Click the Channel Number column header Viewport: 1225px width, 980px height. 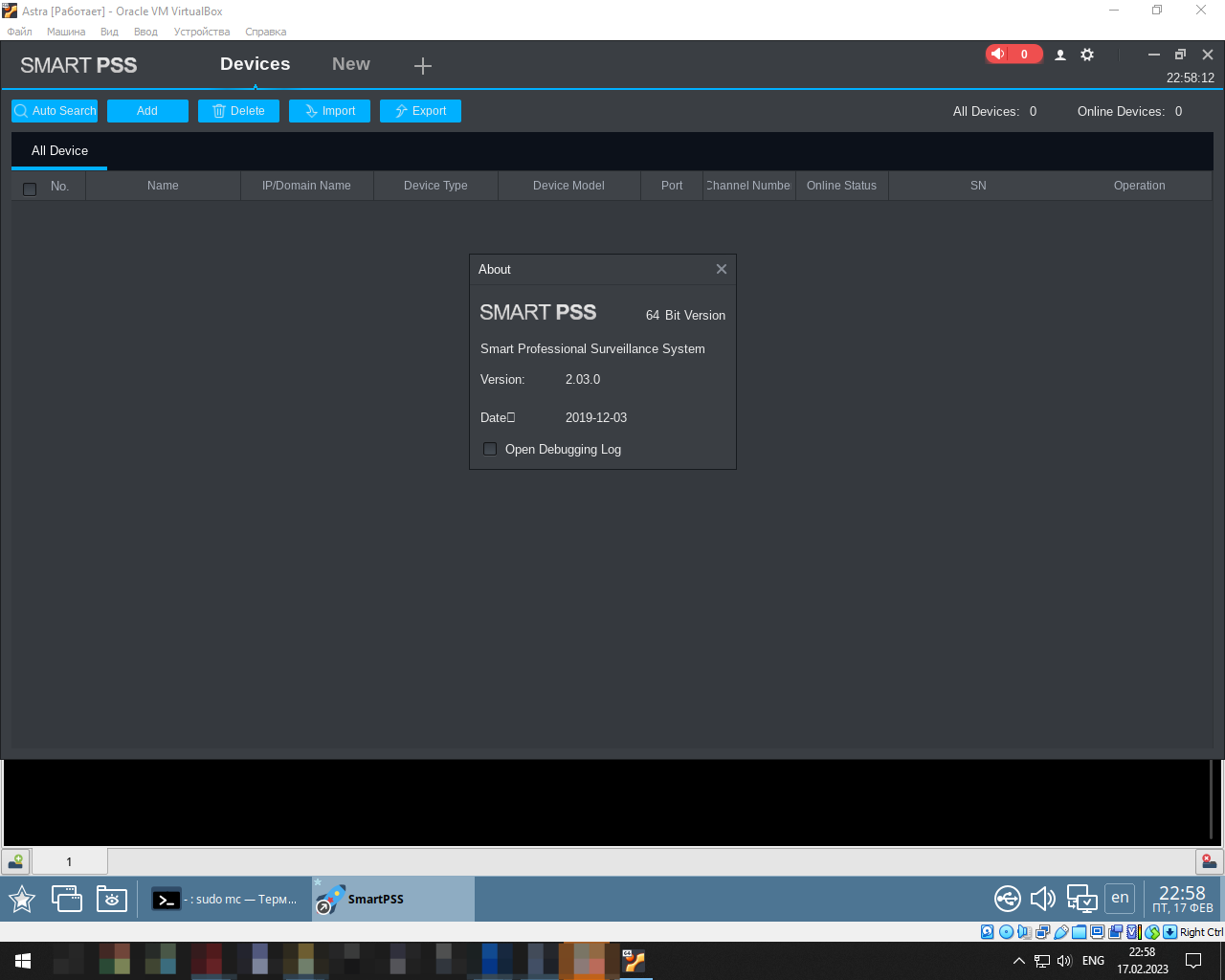pos(749,186)
